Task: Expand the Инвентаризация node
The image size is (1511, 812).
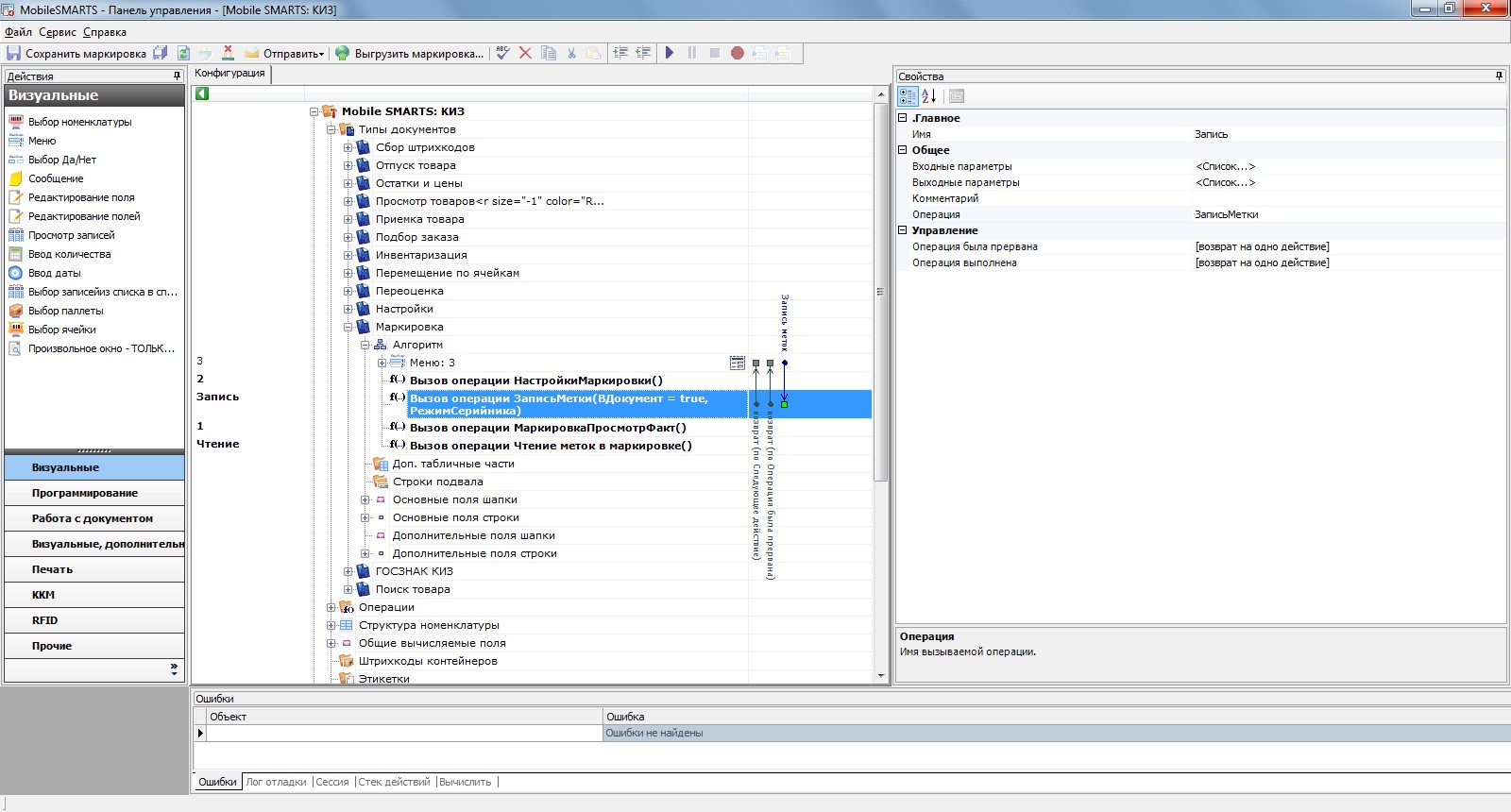Action: (x=348, y=255)
